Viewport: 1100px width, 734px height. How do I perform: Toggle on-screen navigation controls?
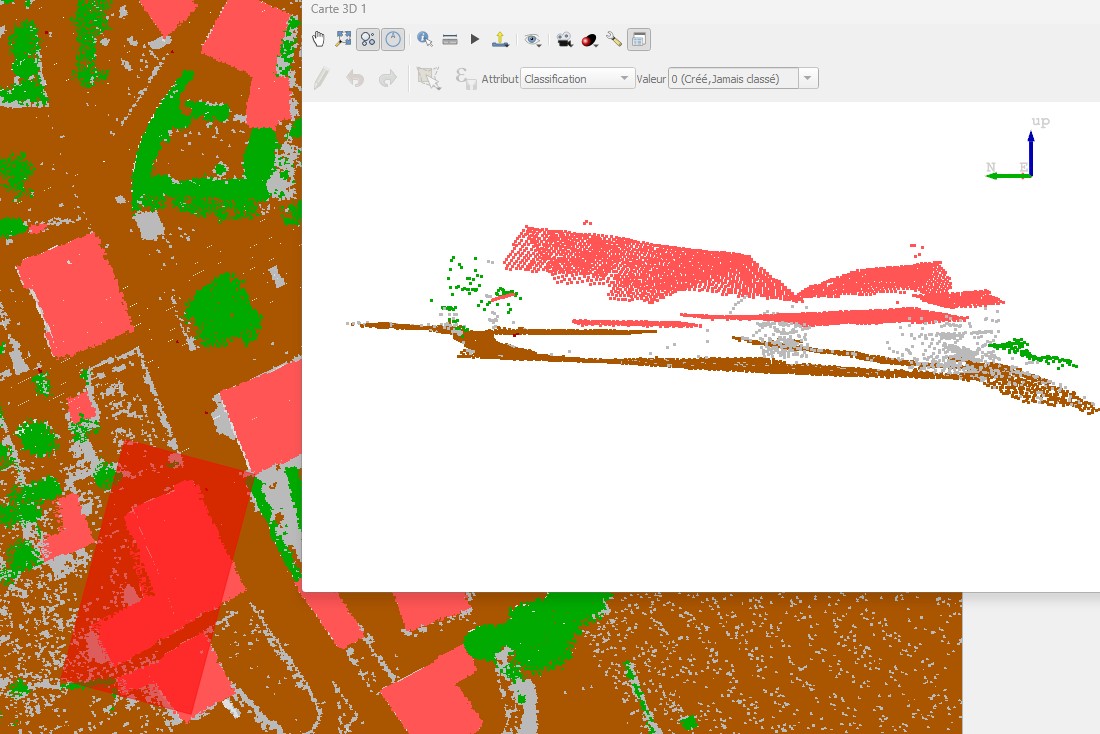393,39
